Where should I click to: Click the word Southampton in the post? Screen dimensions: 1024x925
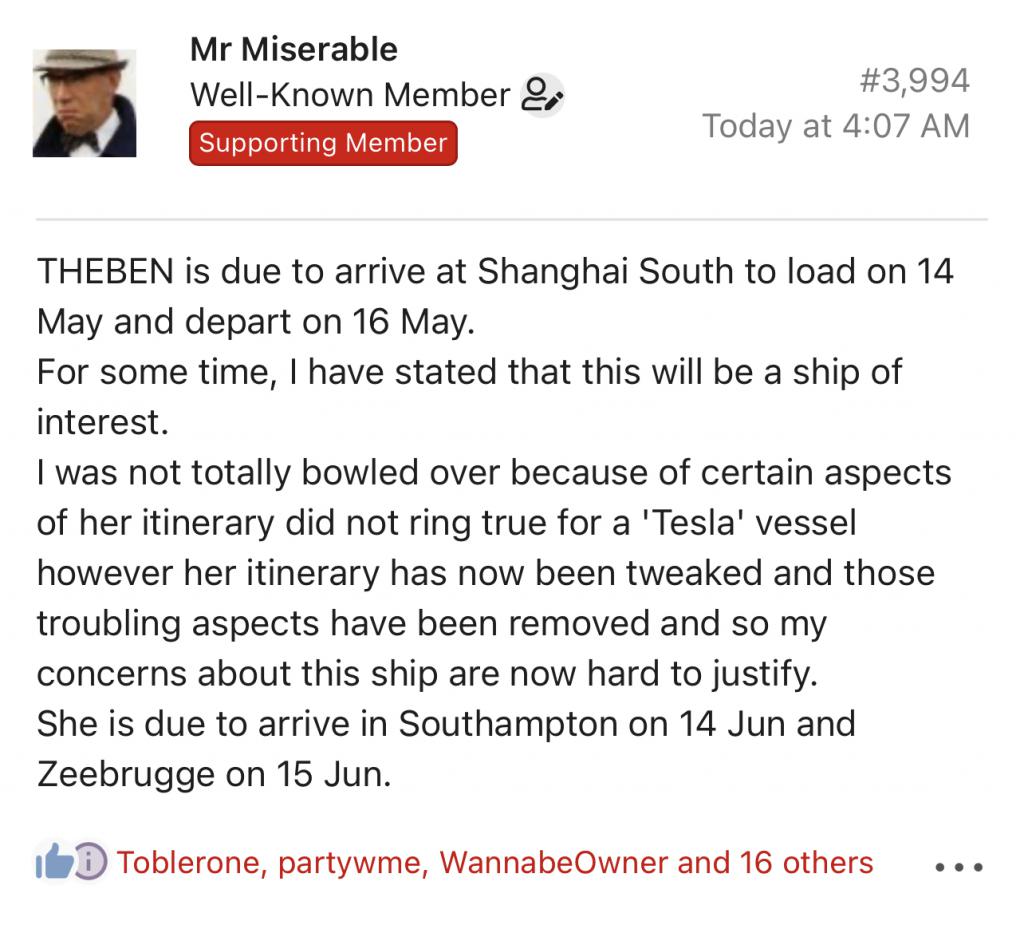point(533,724)
